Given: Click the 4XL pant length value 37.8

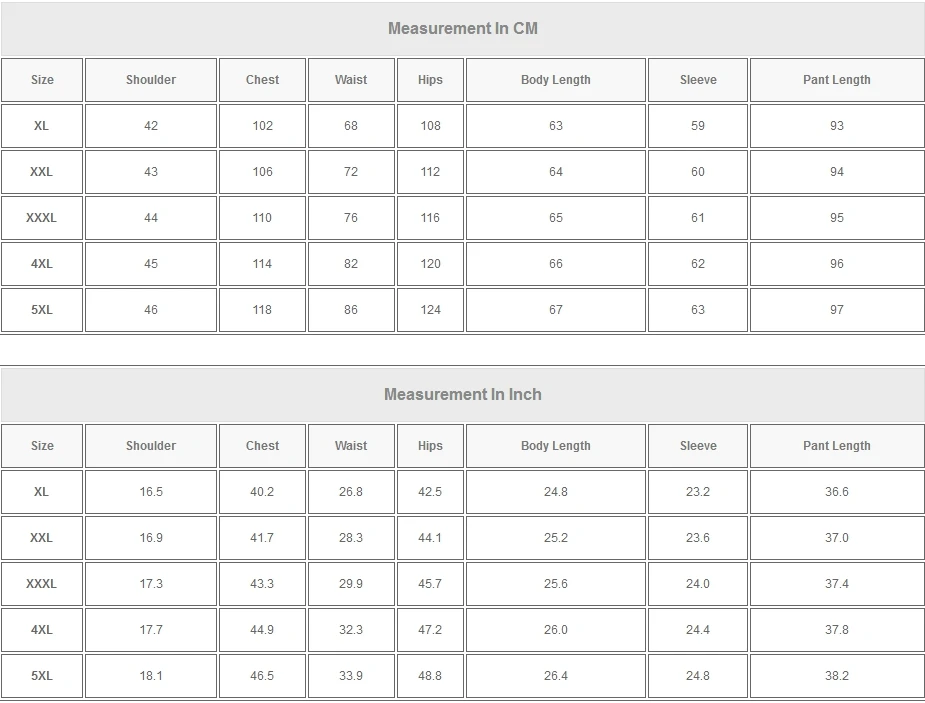Looking at the screenshot, I should [836, 630].
